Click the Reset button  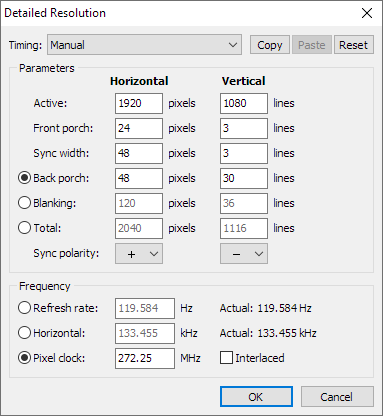pos(353,45)
